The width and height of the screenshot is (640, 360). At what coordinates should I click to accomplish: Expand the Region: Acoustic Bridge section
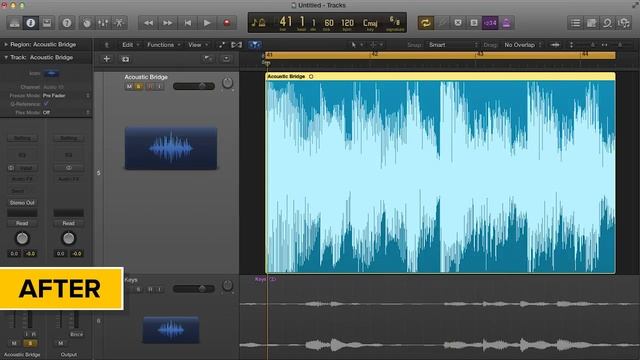[6, 44]
